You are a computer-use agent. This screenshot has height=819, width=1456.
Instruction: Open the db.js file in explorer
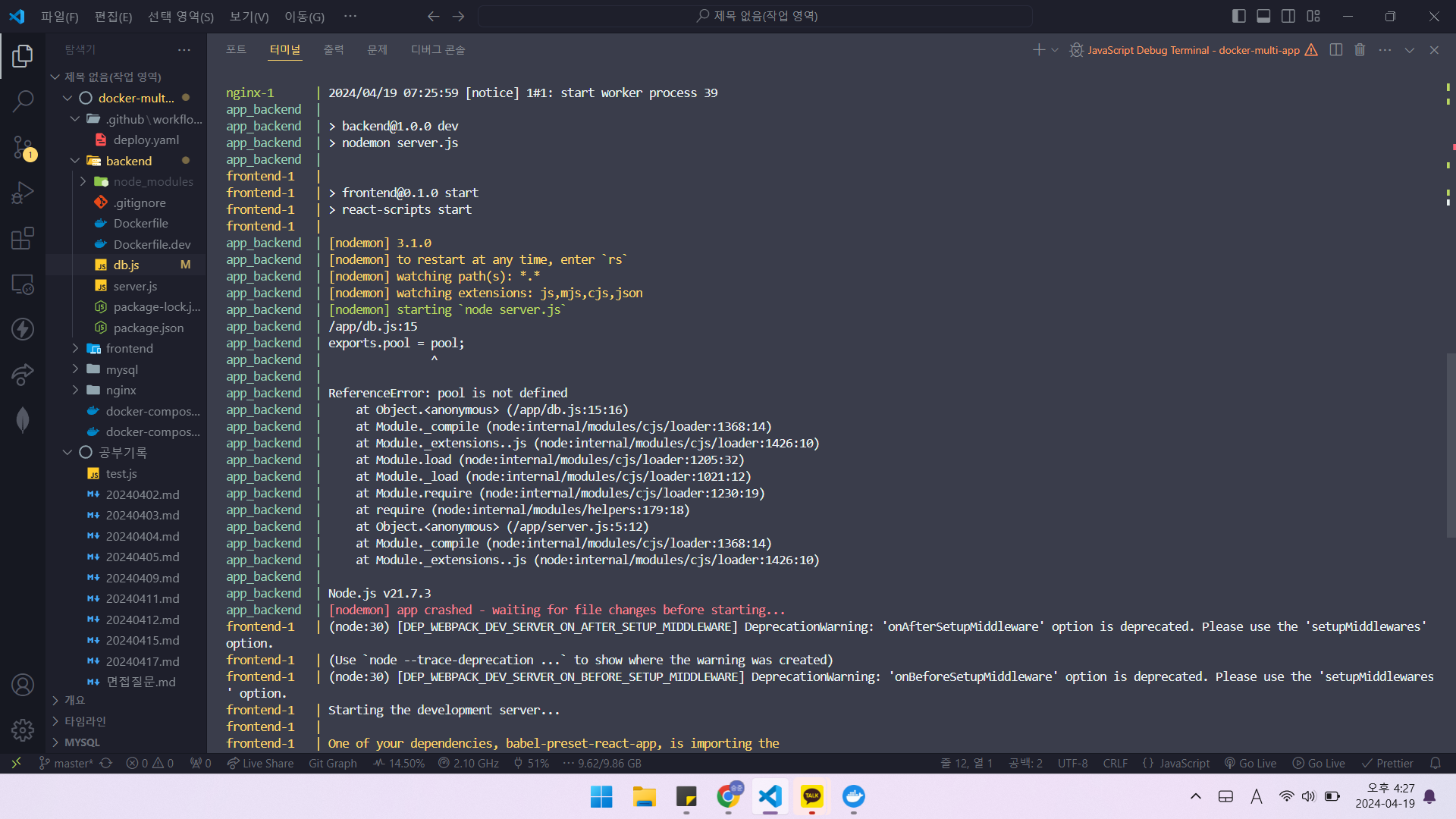(x=126, y=265)
